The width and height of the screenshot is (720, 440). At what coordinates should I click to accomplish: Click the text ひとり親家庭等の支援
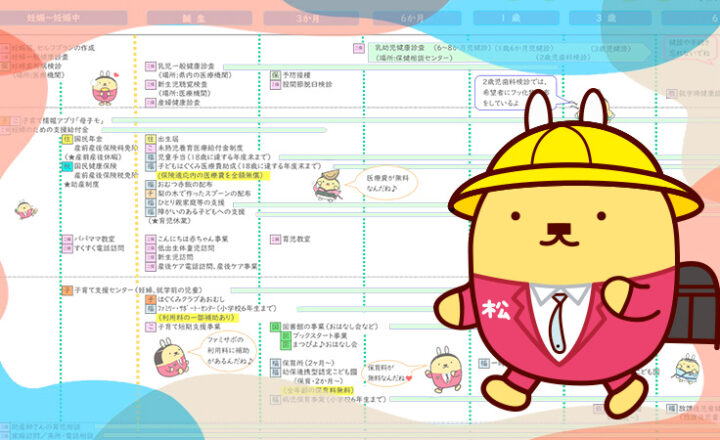[191, 203]
